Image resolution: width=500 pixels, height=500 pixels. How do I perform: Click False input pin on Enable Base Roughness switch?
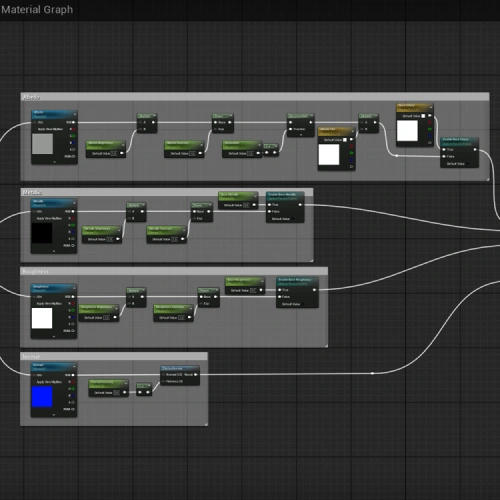(x=280, y=297)
